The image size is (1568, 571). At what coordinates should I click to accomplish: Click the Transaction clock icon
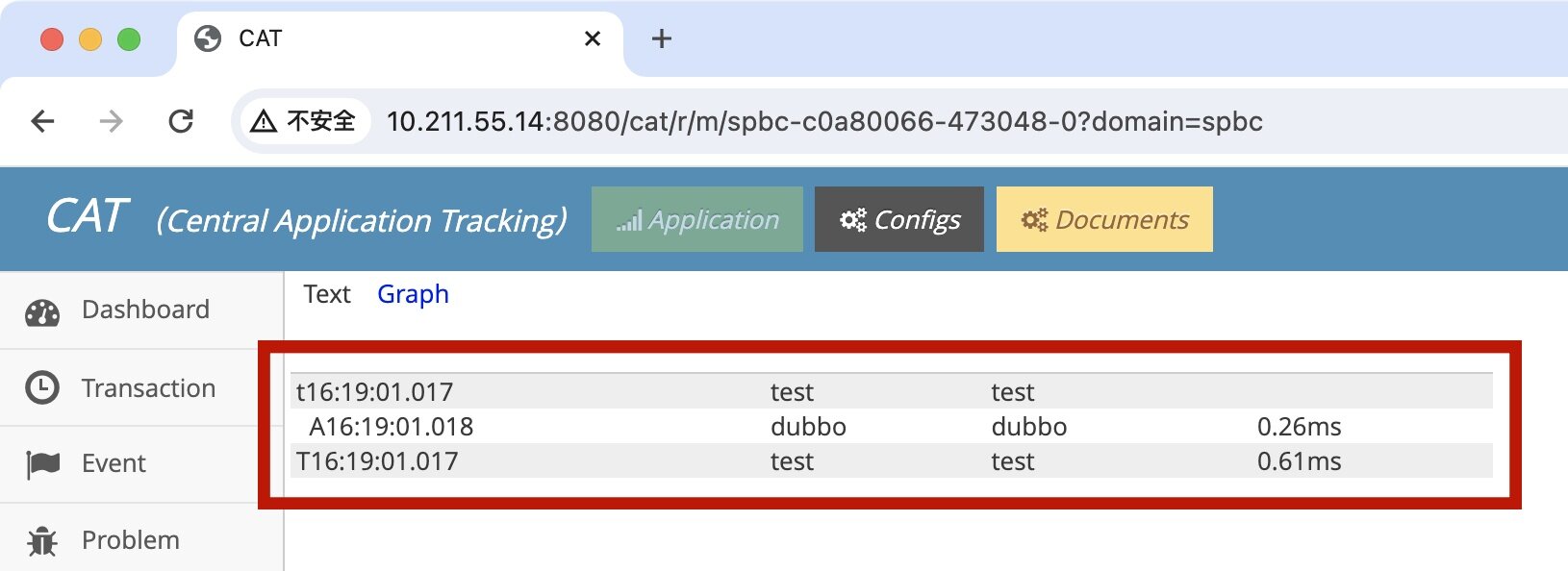(x=42, y=387)
